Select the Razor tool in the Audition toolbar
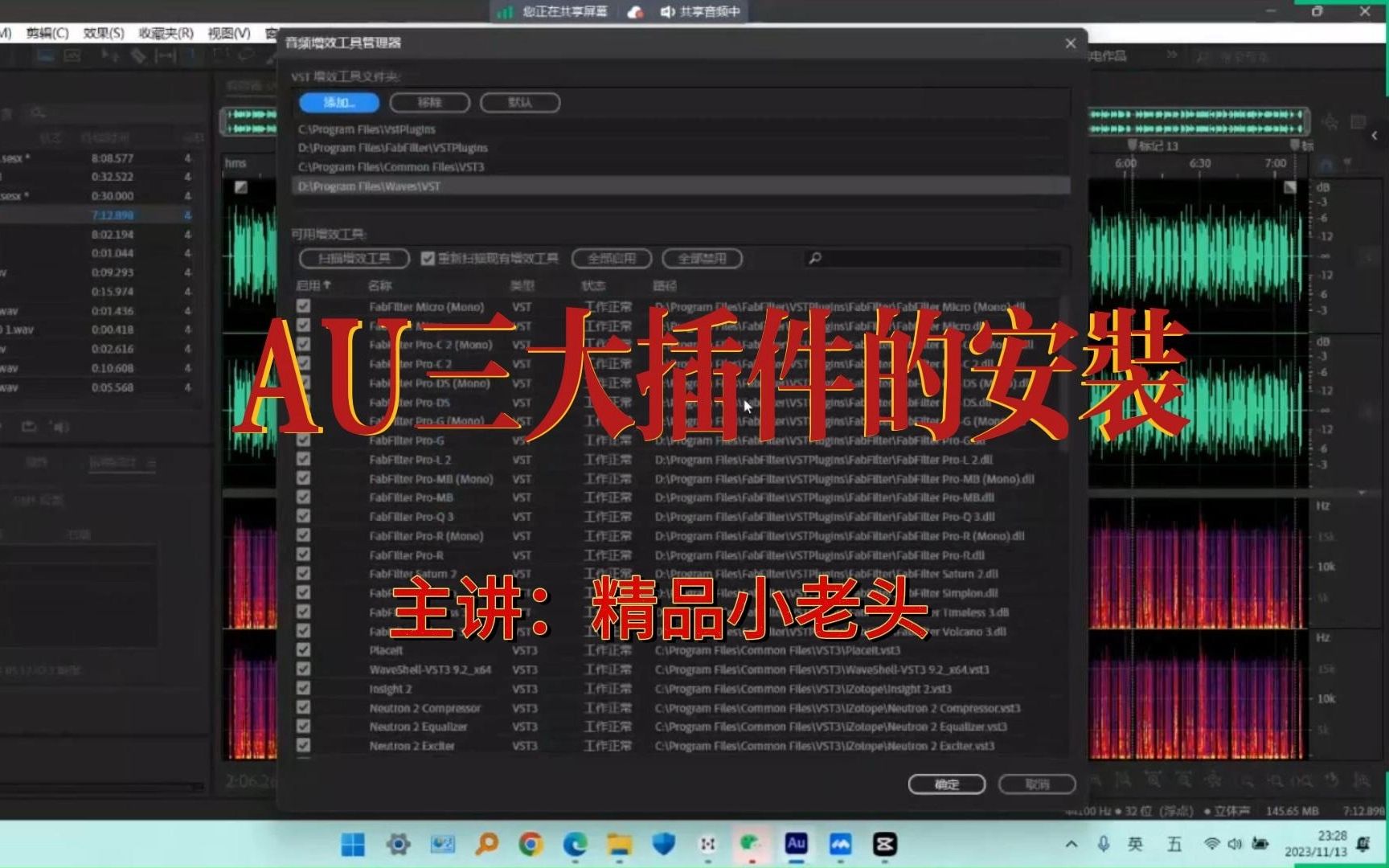1389x868 pixels. coord(138,55)
